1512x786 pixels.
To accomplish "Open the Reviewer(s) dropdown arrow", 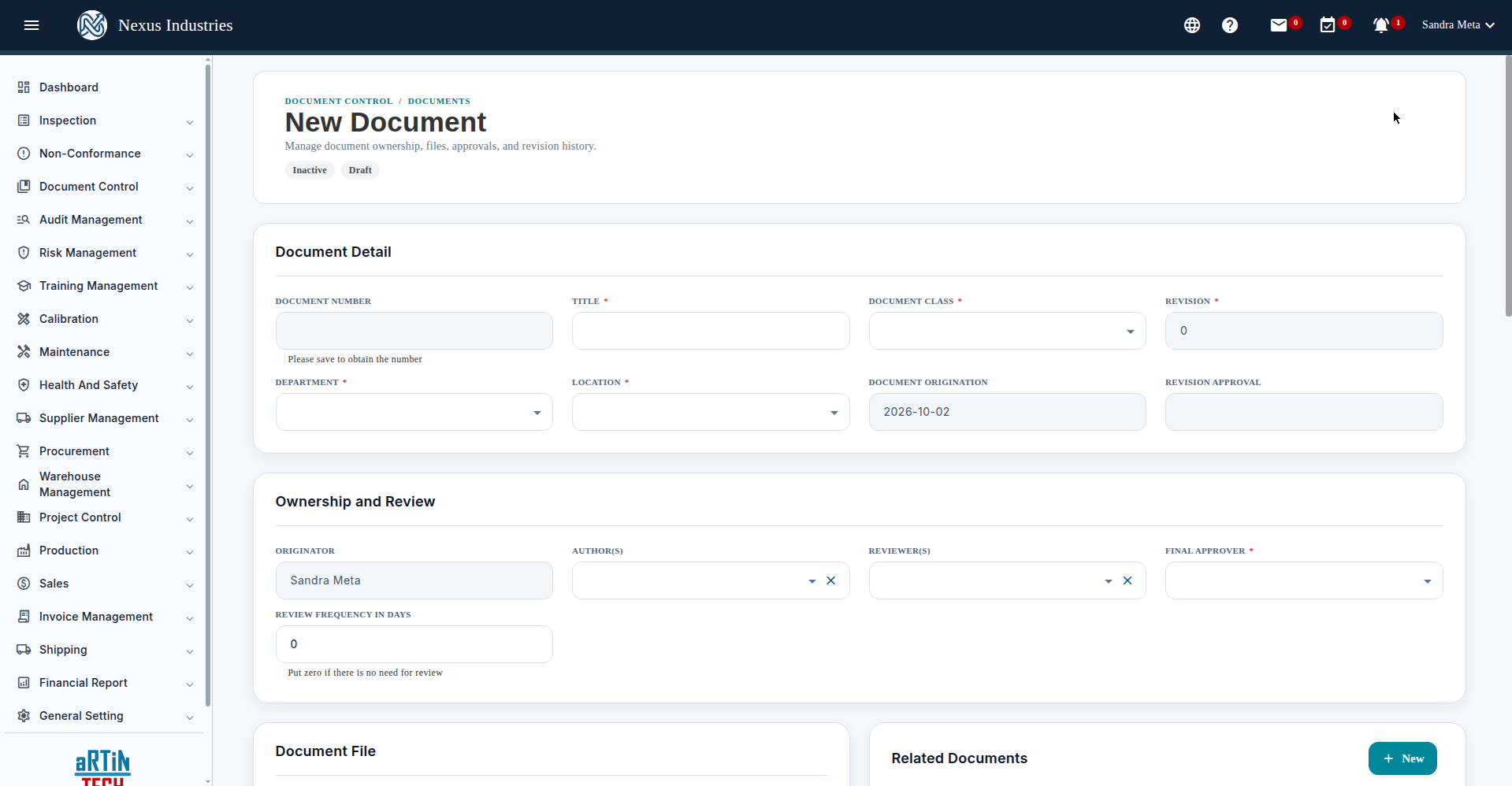I will (1108, 581).
